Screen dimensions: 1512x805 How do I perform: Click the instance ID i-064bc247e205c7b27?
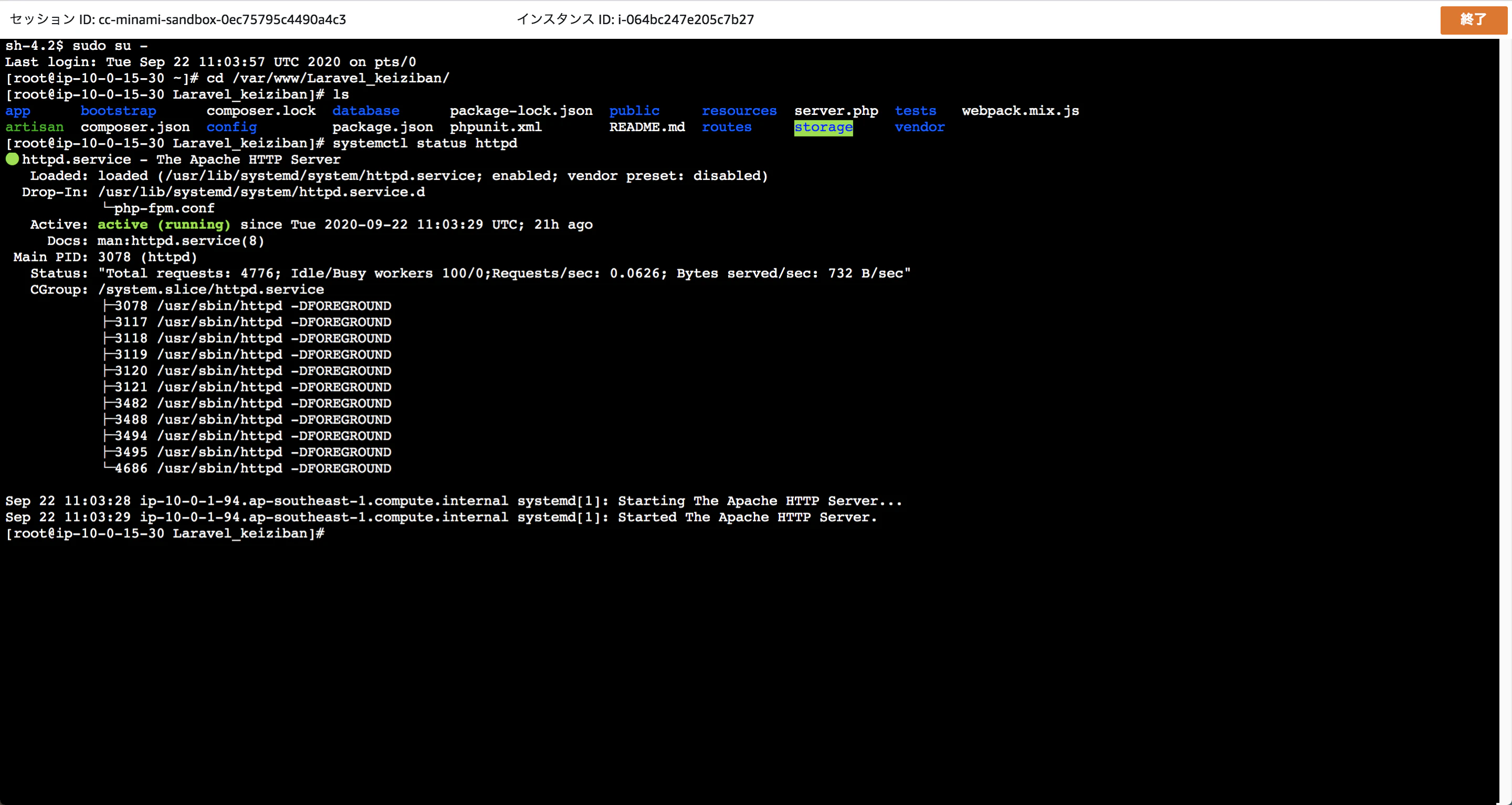point(686,19)
